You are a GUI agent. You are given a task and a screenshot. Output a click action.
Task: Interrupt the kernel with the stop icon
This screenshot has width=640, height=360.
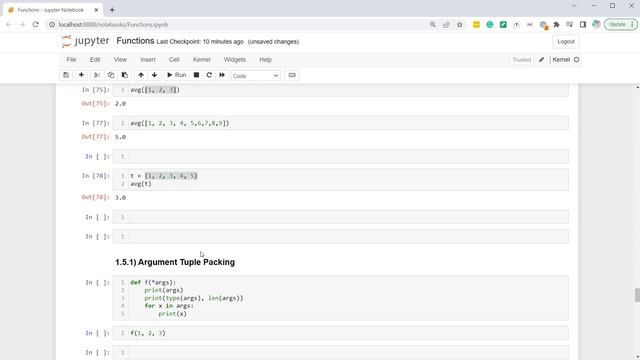(x=196, y=75)
